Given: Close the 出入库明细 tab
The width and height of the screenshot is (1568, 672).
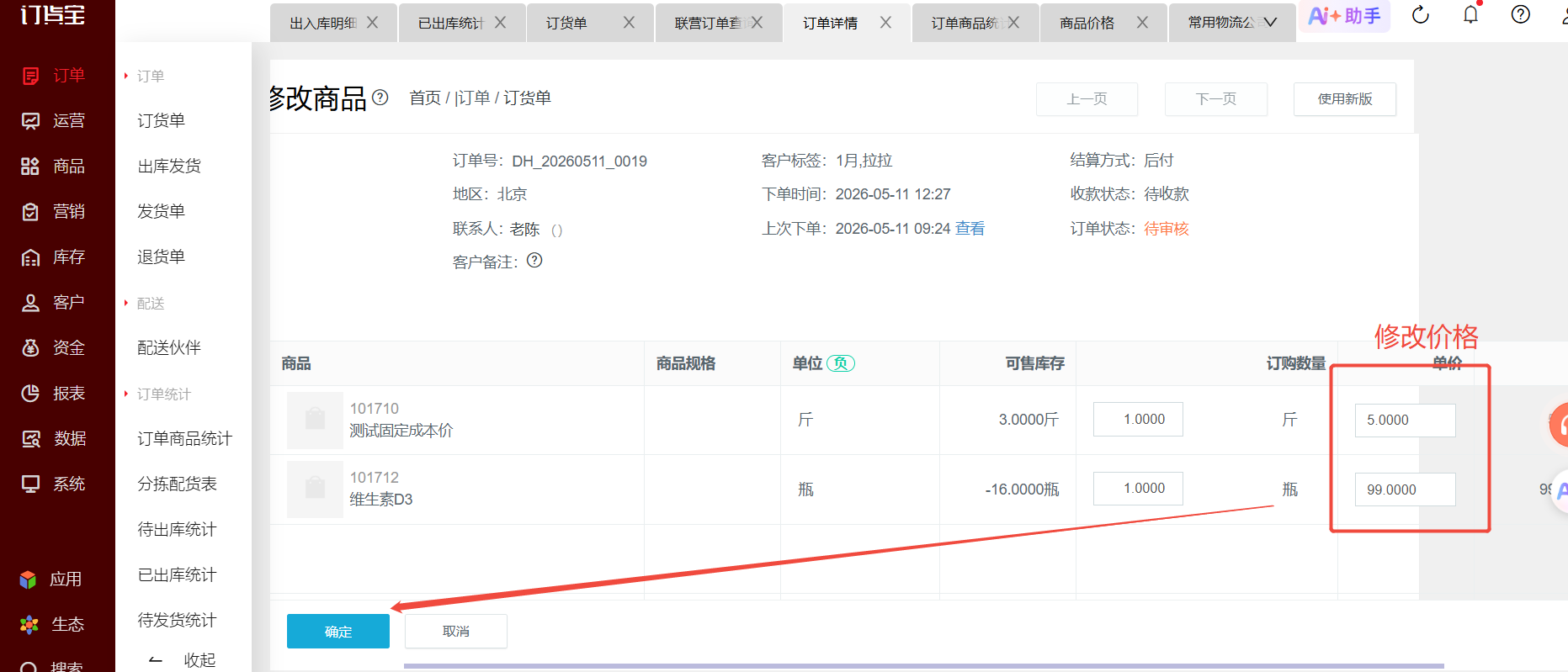Looking at the screenshot, I should 372,23.
